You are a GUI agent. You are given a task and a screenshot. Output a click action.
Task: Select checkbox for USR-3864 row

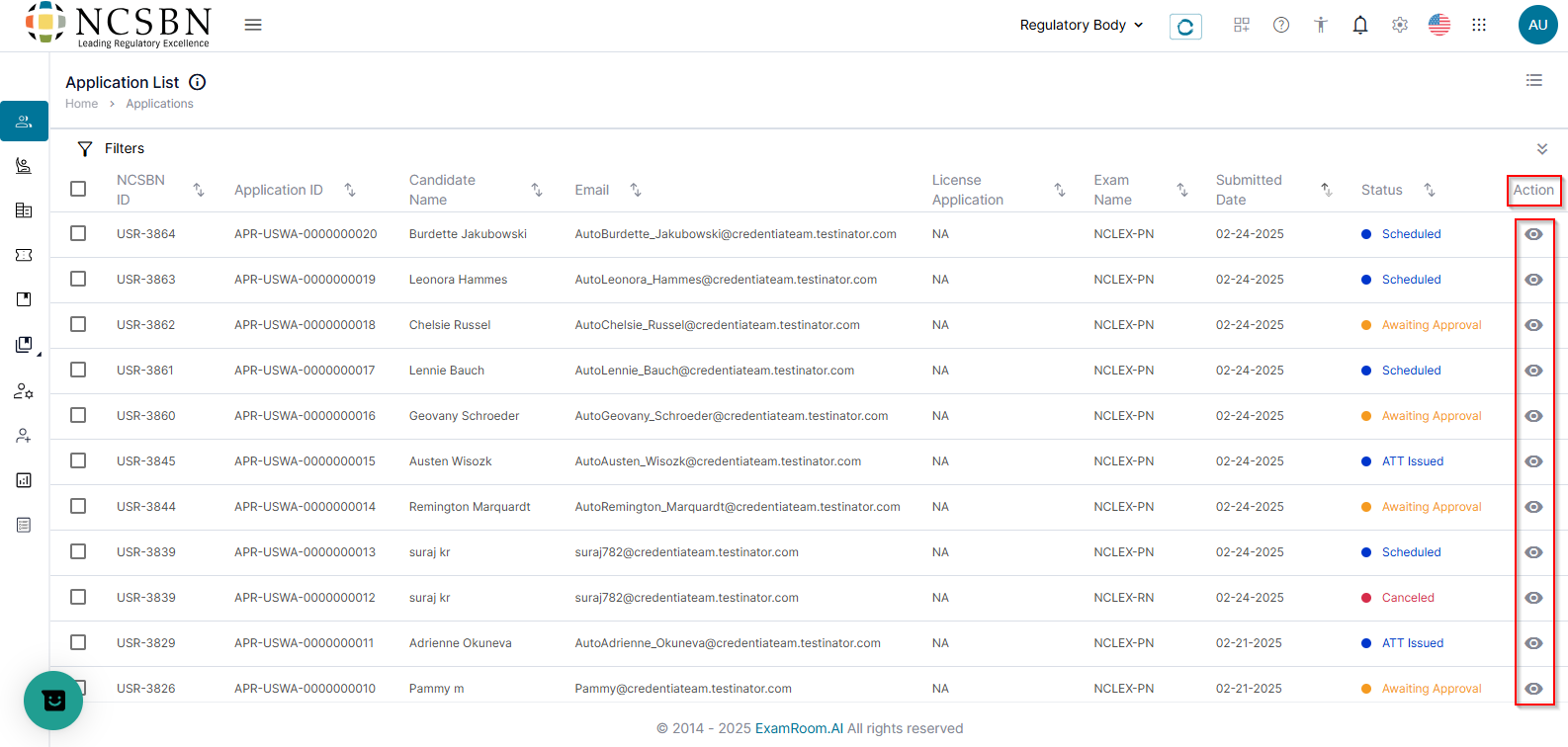click(78, 234)
